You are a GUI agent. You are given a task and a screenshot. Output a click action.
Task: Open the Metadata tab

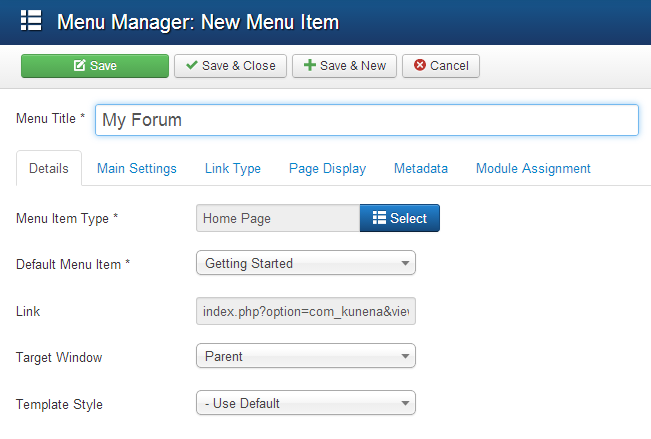[x=420, y=169]
